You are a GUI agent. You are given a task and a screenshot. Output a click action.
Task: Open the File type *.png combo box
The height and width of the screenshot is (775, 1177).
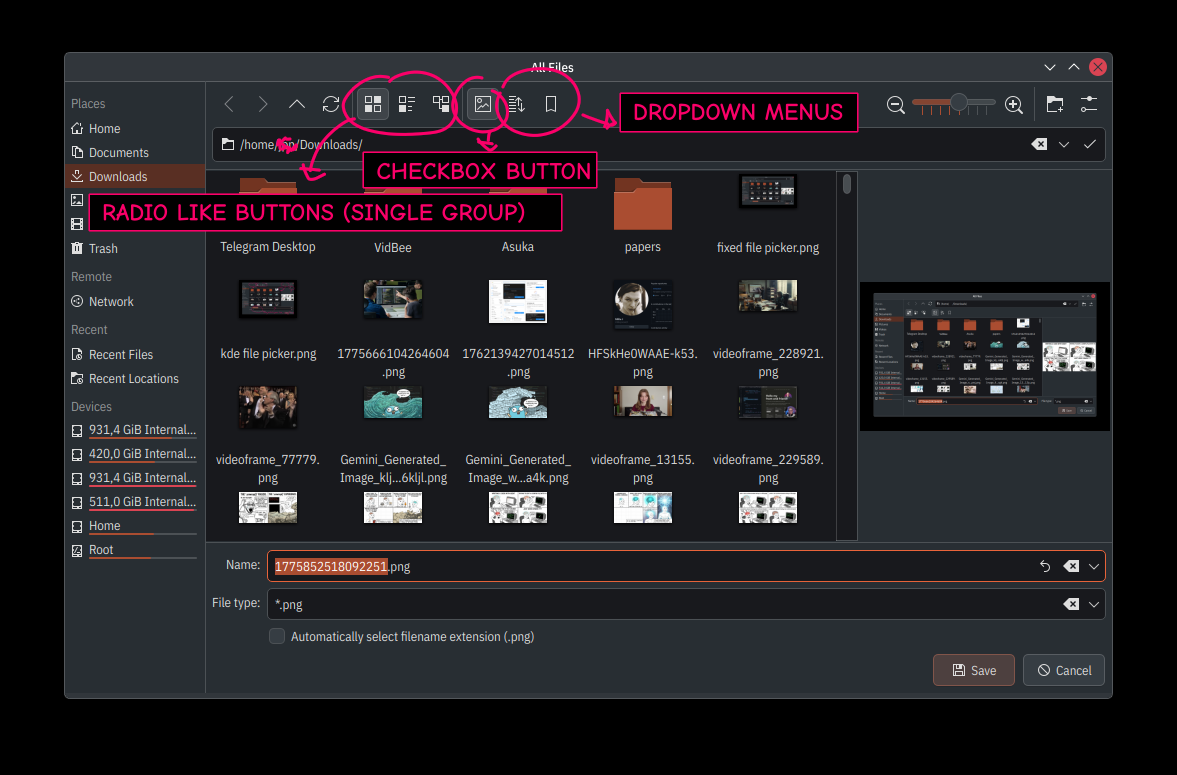coord(686,604)
